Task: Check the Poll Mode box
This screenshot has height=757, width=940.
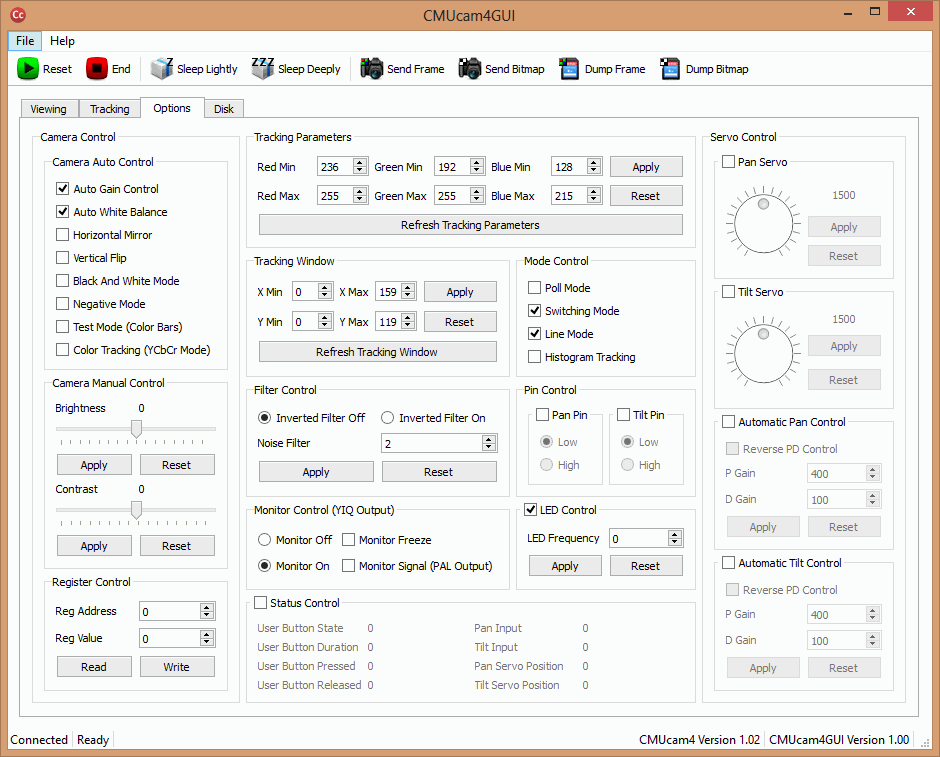Action: pos(534,288)
